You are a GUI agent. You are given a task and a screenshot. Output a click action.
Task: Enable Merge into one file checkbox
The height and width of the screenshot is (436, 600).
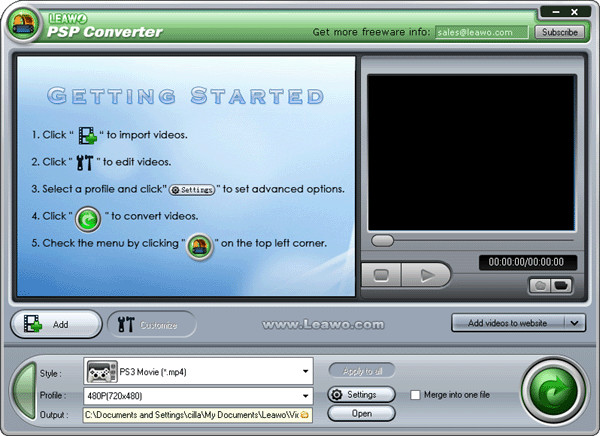click(x=415, y=395)
